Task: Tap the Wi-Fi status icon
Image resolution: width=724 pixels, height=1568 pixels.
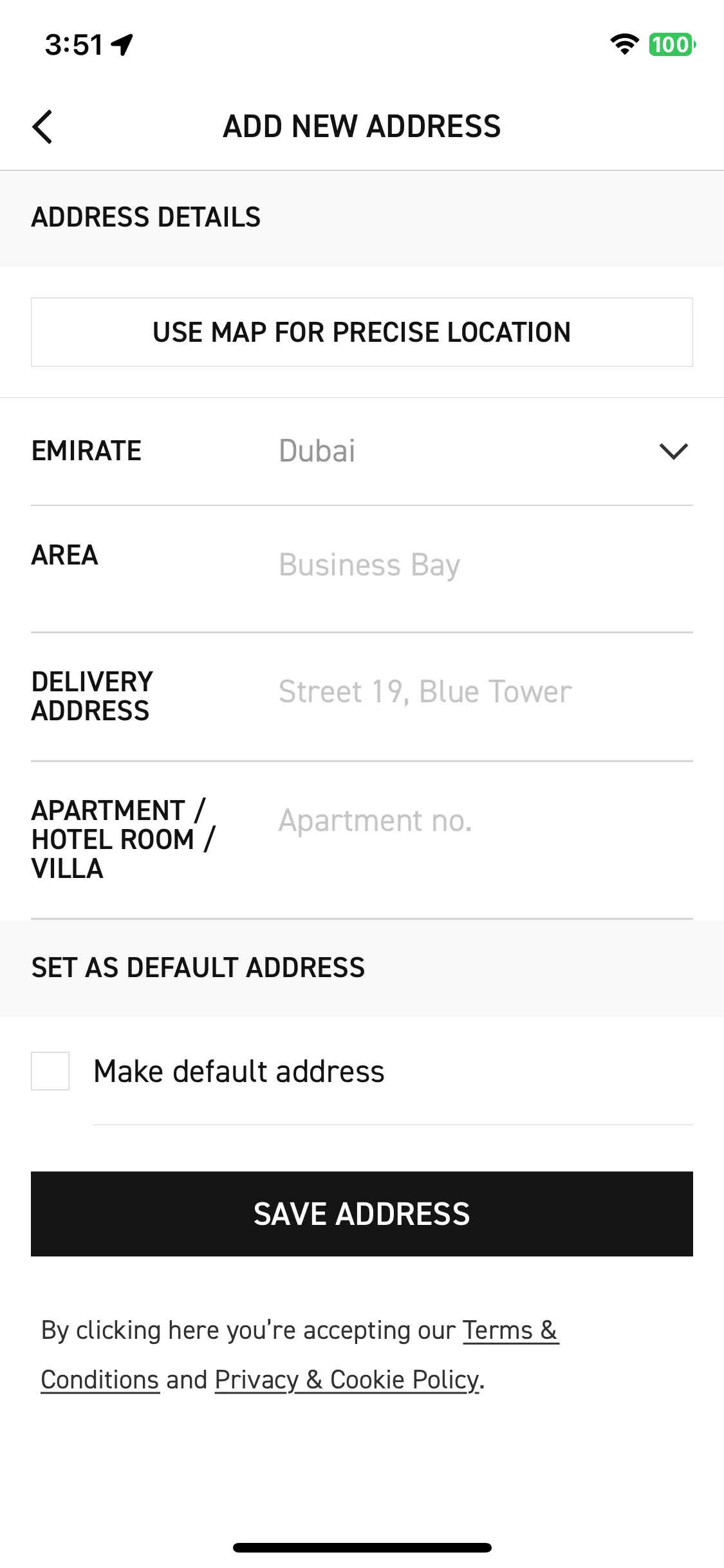Action: (624, 44)
